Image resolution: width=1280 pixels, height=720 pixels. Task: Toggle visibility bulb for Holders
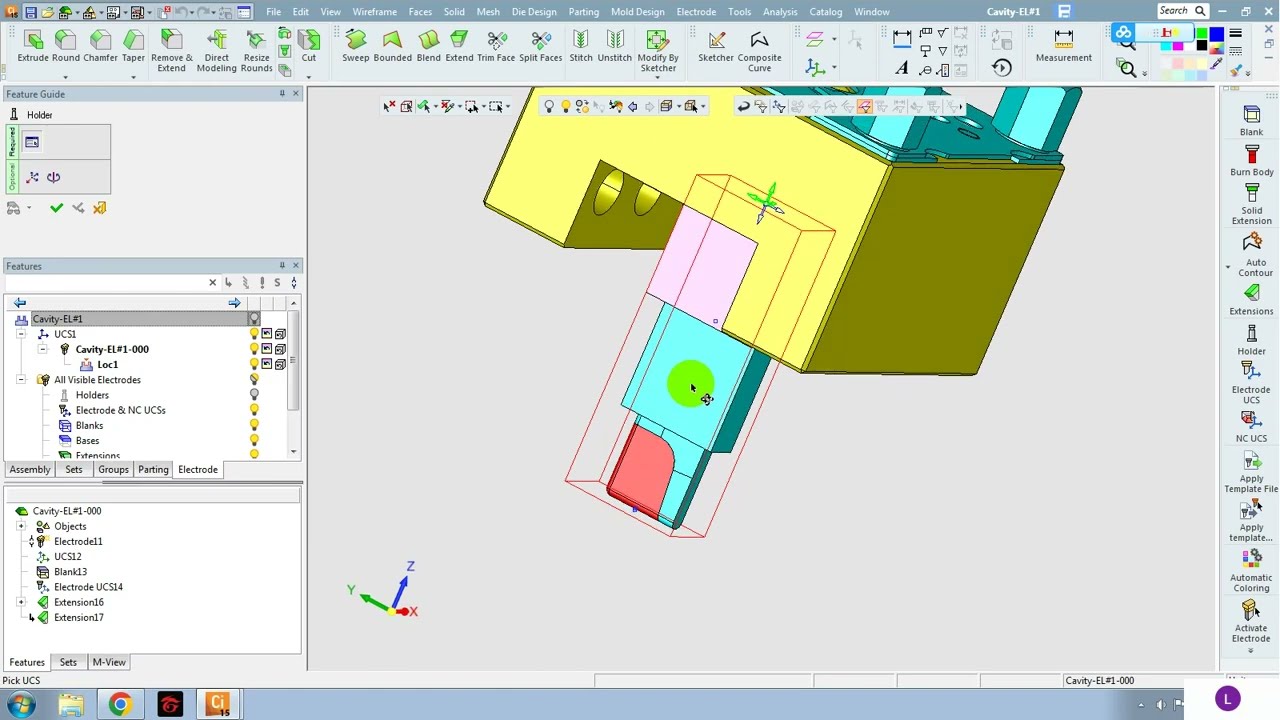(254, 395)
